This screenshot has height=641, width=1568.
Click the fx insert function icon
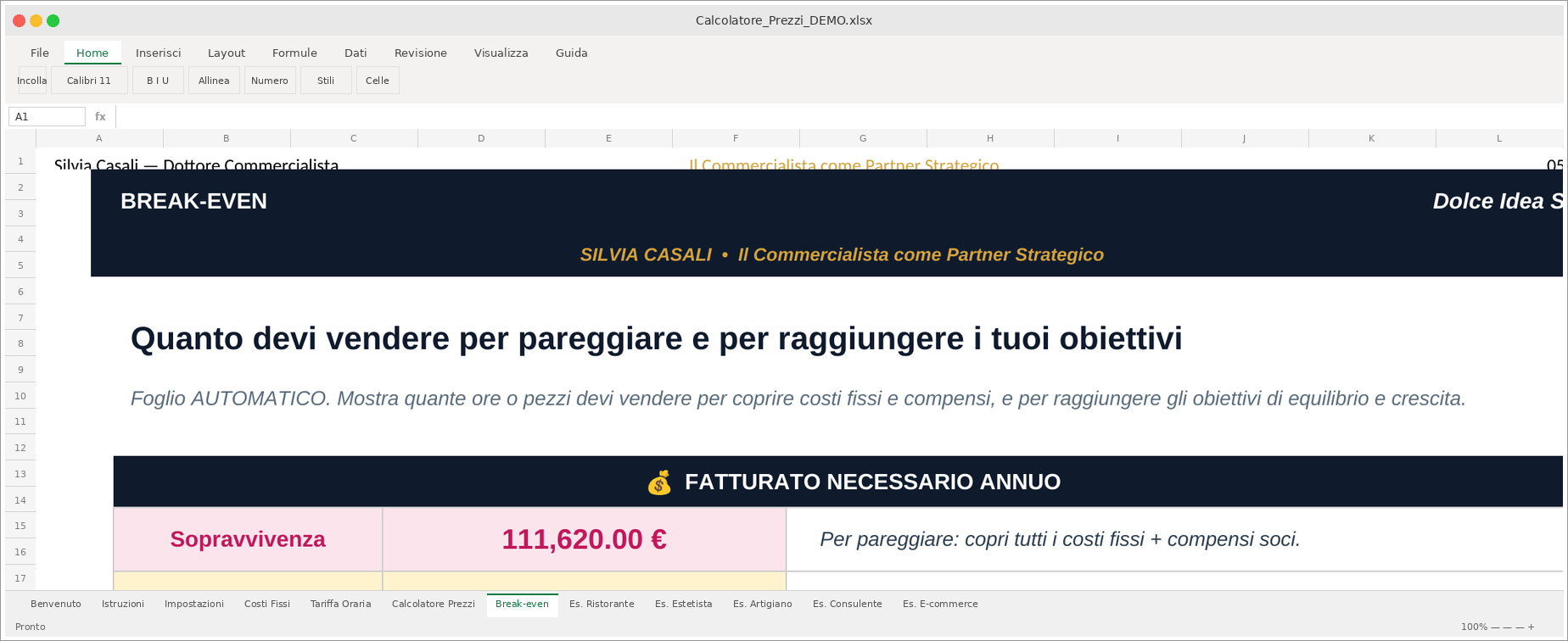pos(100,116)
